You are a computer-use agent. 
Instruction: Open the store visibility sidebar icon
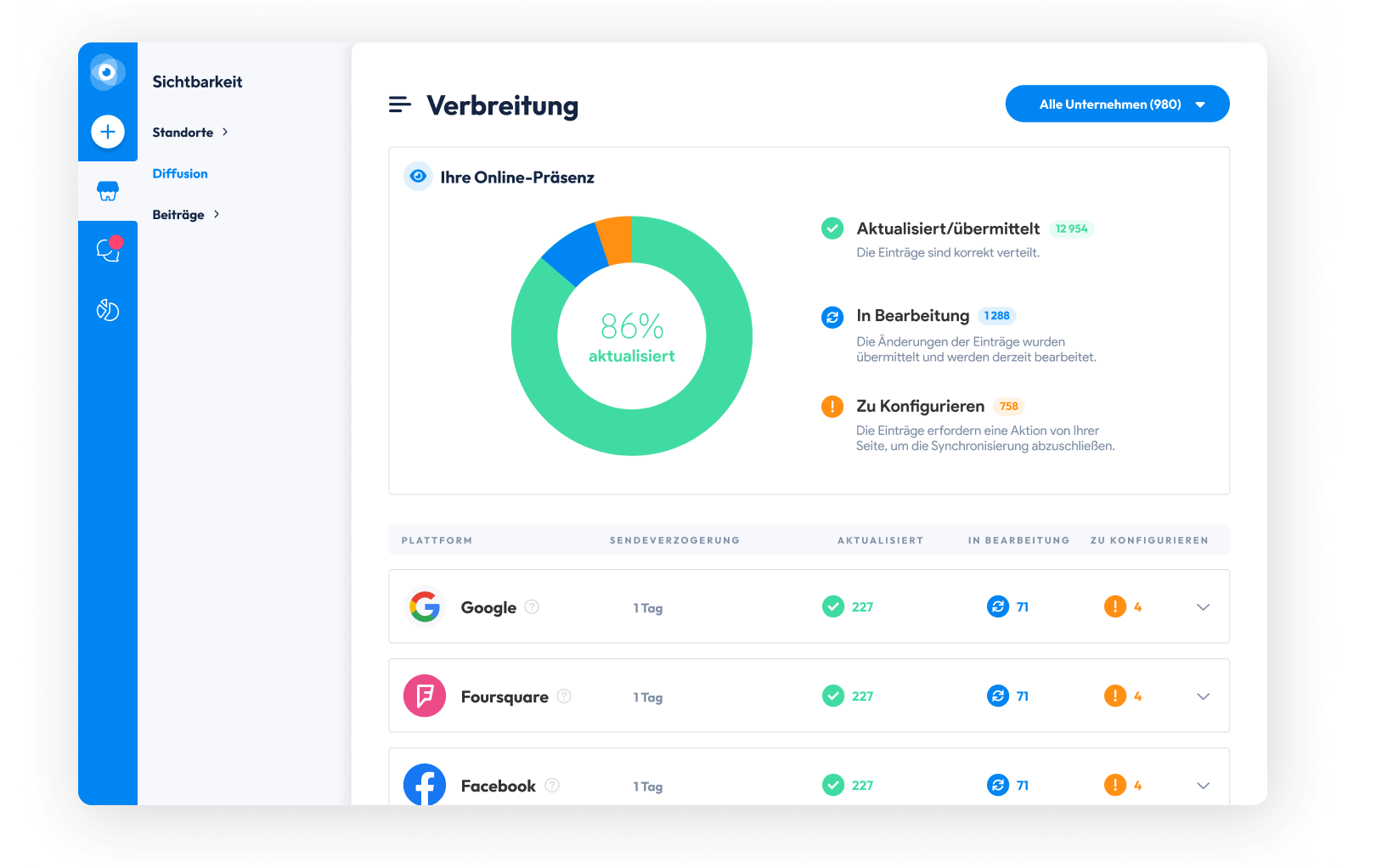108,191
